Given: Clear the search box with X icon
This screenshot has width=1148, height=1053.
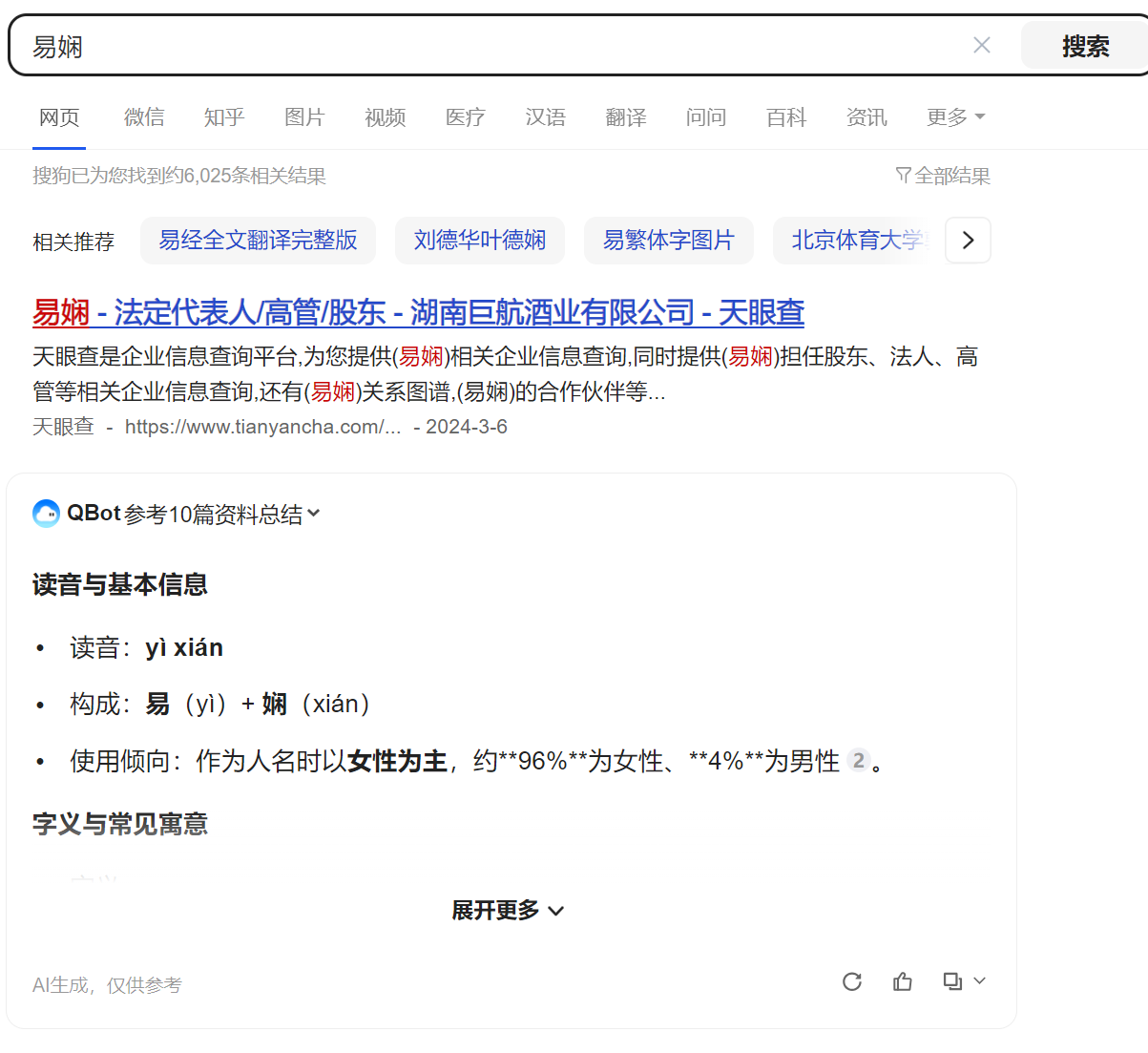Looking at the screenshot, I should (981, 45).
